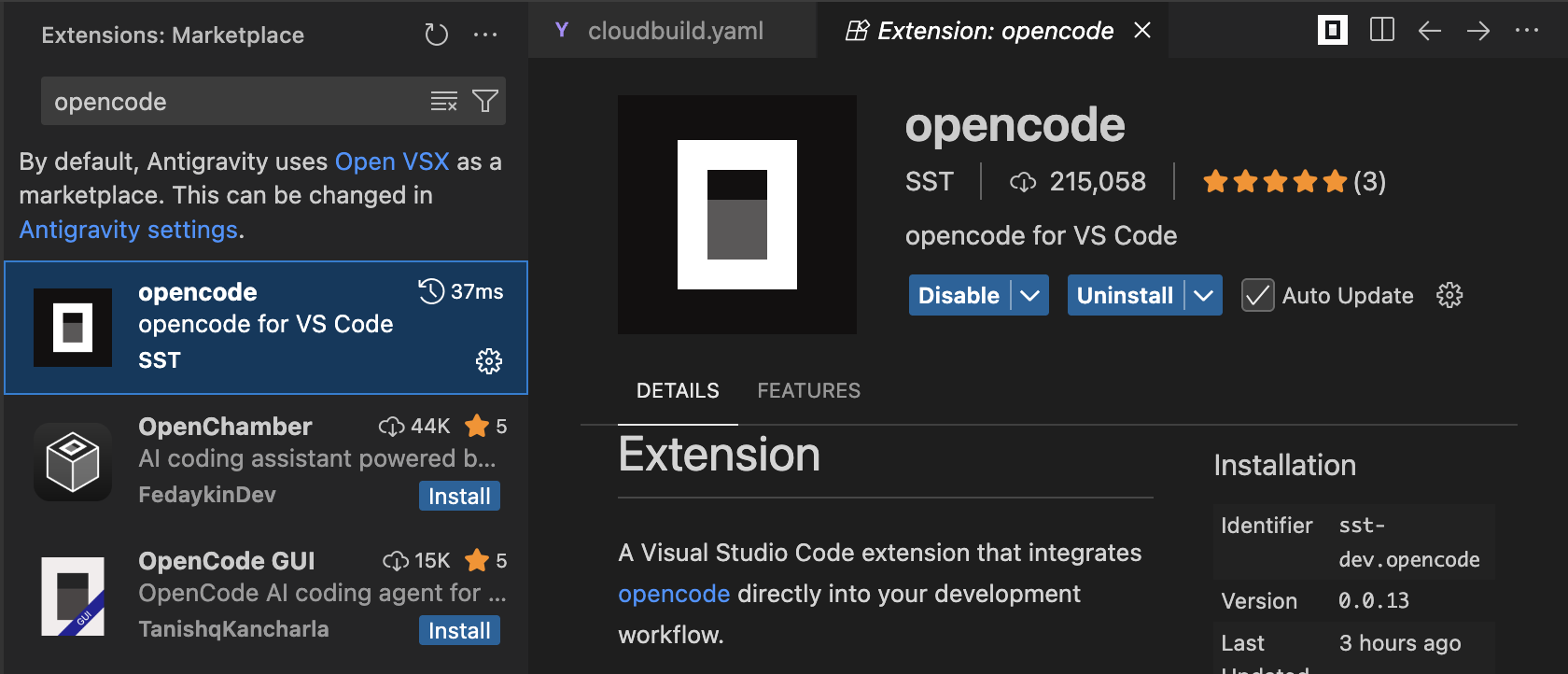Toggle the editor layout square icon
1568x674 pixels.
tap(1333, 31)
